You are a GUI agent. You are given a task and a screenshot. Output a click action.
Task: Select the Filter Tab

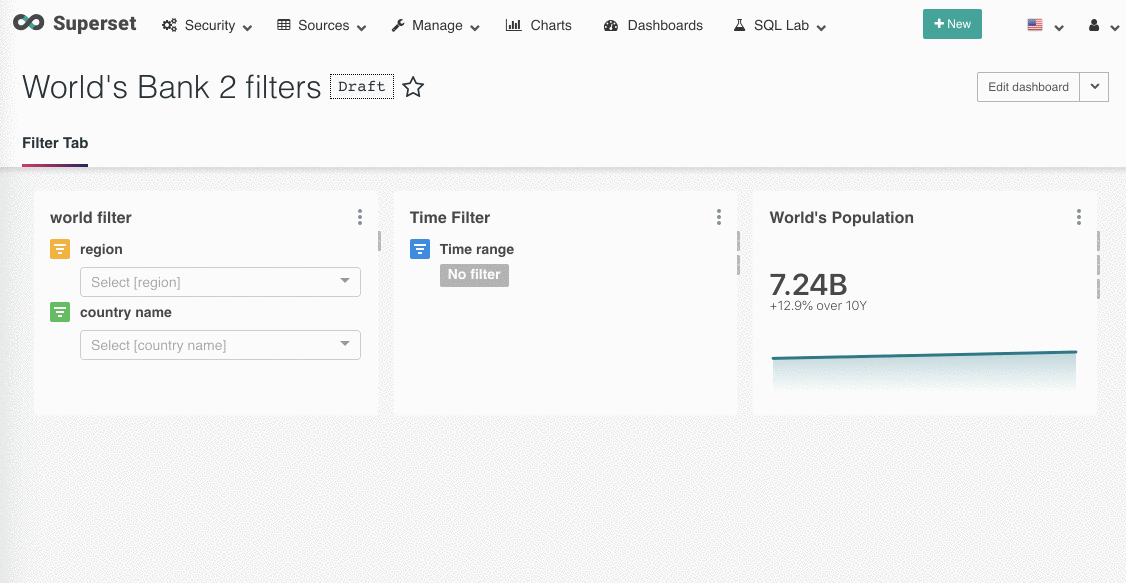[55, 143]
